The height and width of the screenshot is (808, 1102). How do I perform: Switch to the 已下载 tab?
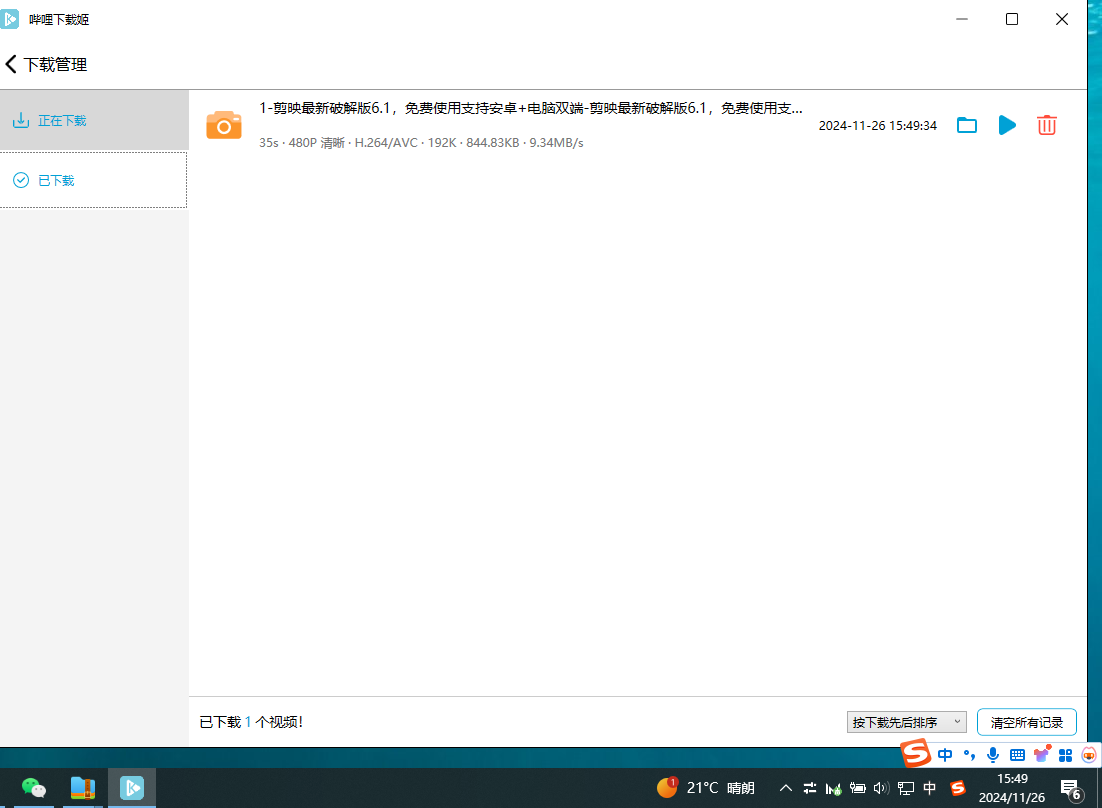(93, 181)
